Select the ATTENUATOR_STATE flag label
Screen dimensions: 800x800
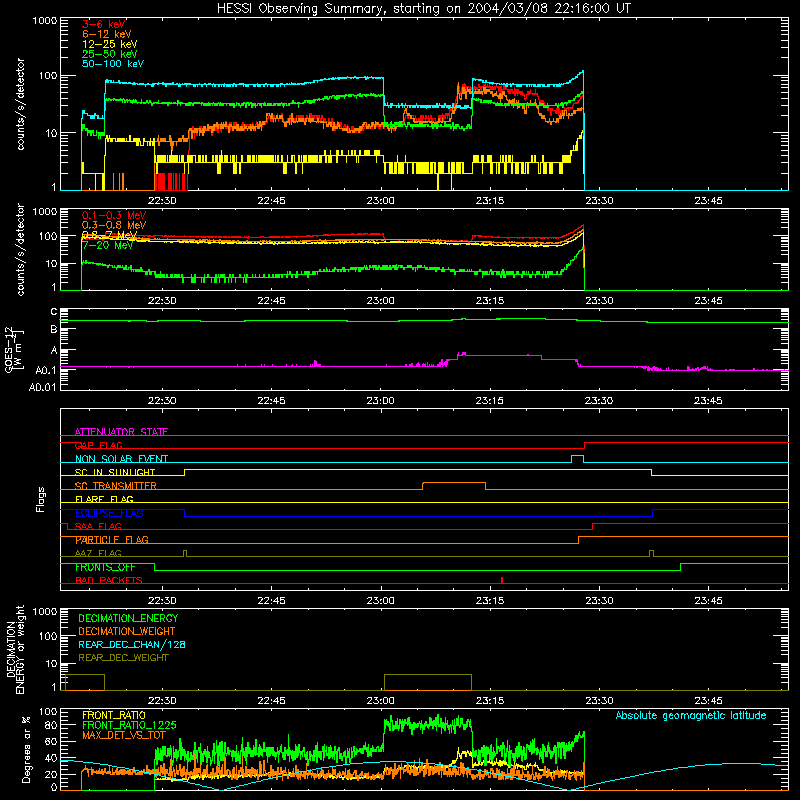coord(121,432)
